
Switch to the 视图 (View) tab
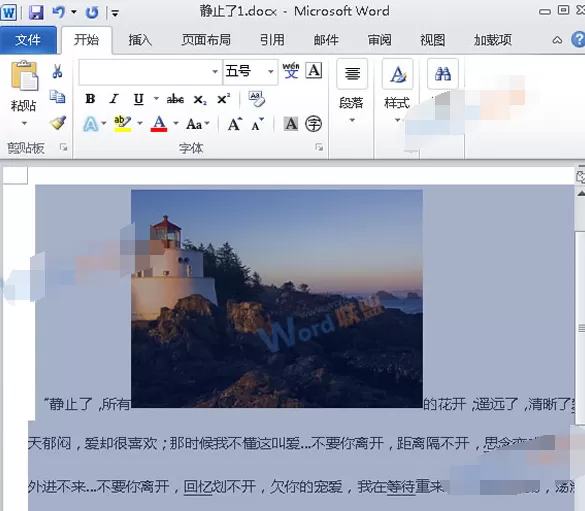[x=433, y=40]
